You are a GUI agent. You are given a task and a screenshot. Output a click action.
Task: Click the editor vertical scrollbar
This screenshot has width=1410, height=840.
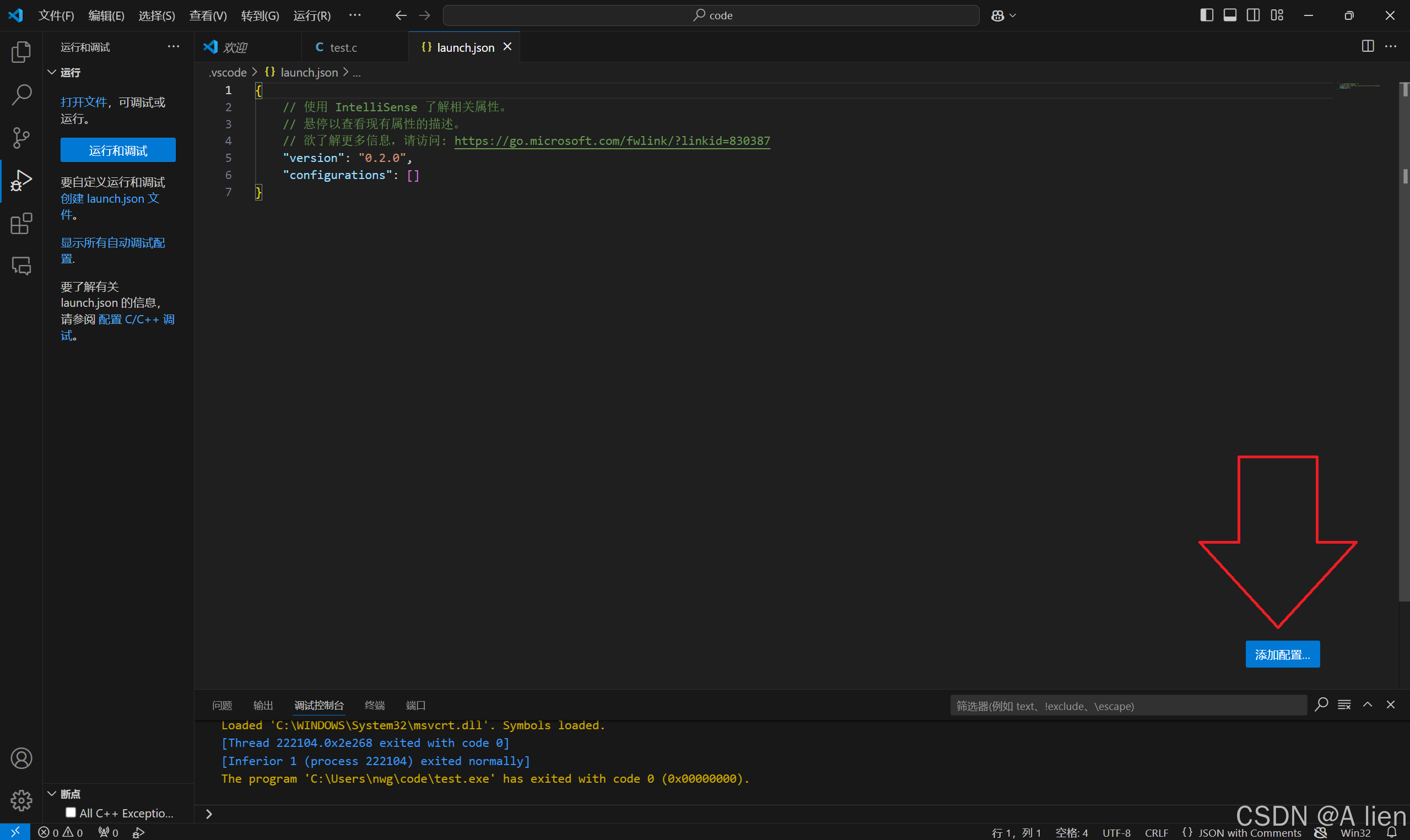point(1404,340)
